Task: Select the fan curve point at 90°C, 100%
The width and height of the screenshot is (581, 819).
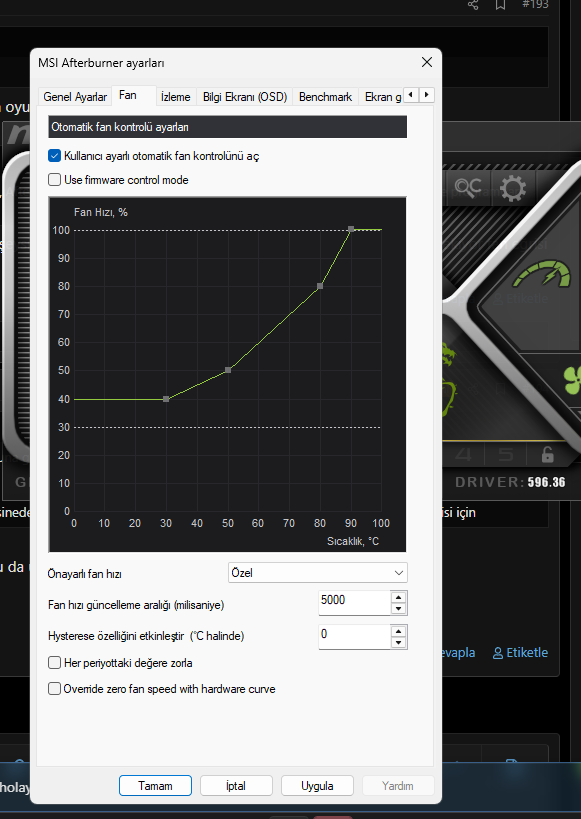Action: click(351, 229)
